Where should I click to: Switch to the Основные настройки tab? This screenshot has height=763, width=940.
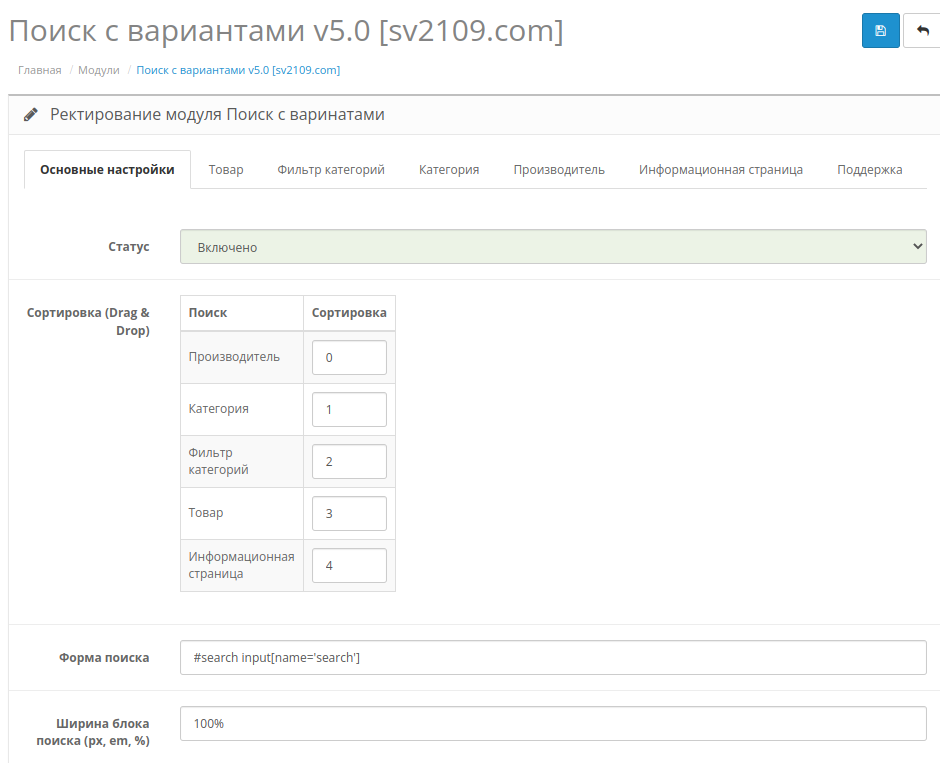(107, 170)
